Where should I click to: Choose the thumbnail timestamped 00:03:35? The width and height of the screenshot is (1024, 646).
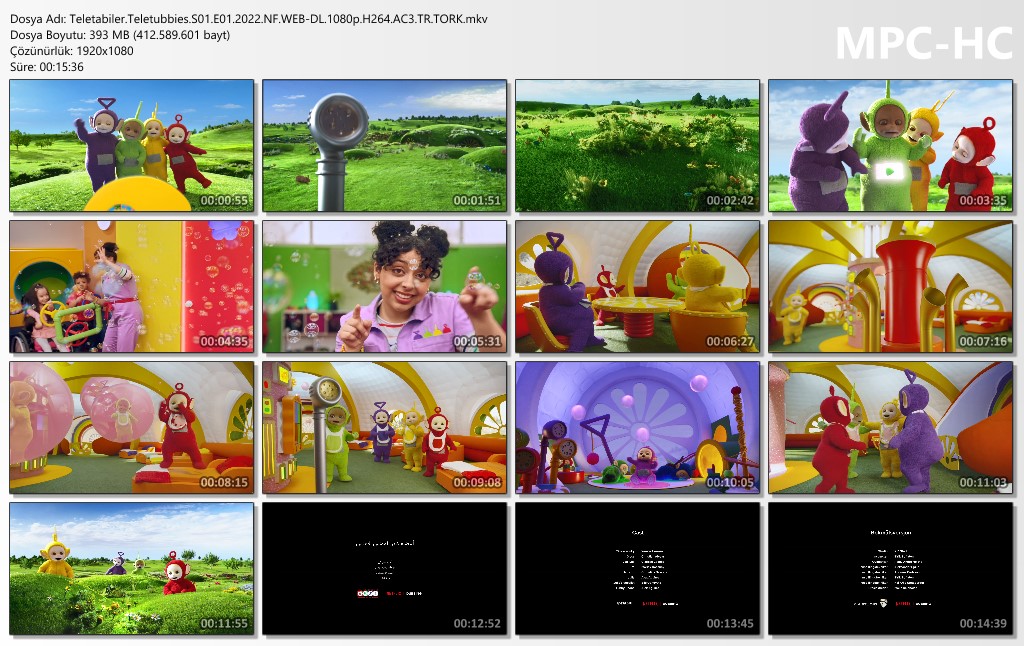tap(891, 146)
